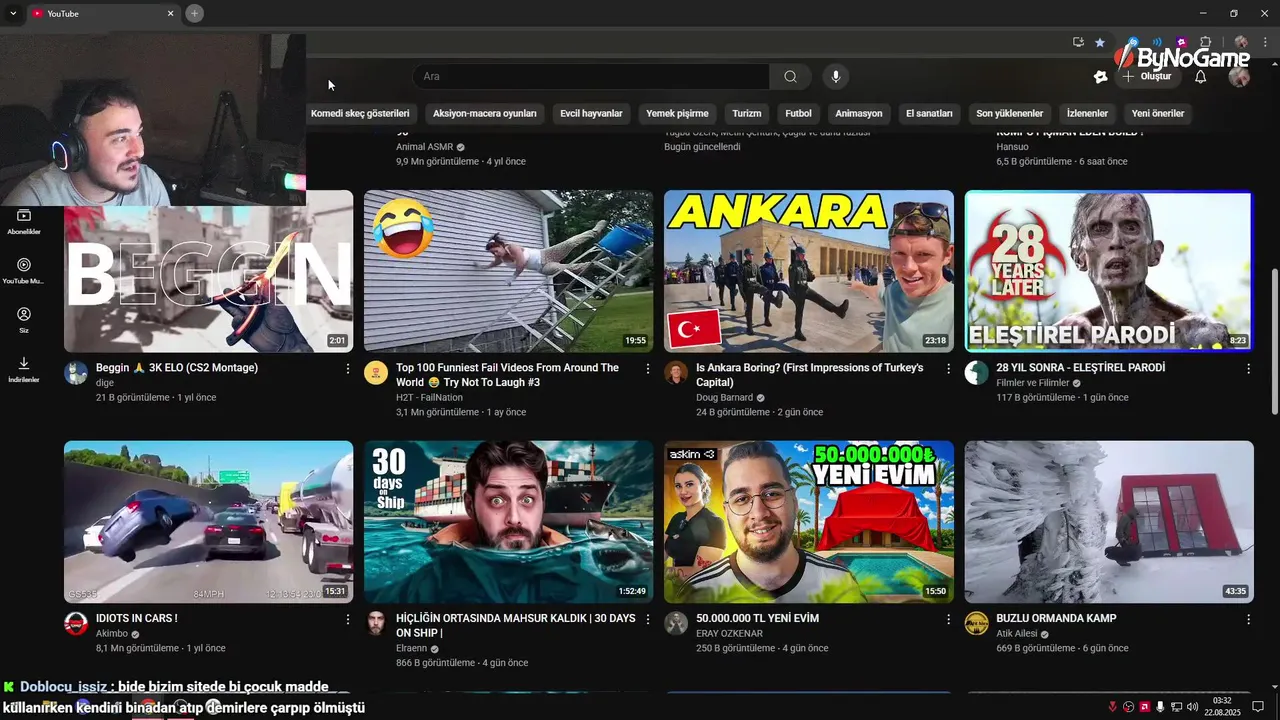Open options menu for 28 YIL SONRA

tap(1248, 369)
